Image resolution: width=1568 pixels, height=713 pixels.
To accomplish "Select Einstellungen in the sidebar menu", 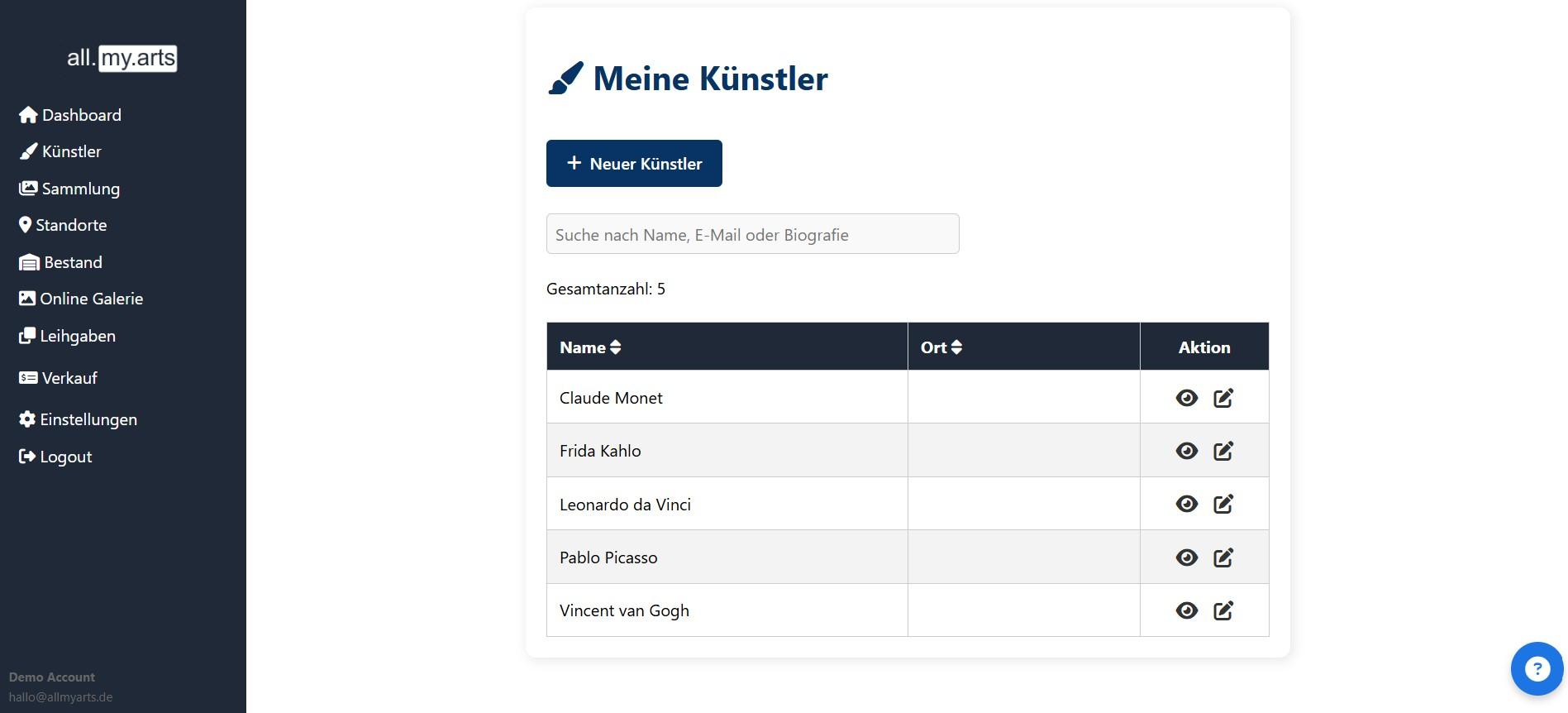I will [27, 419].
